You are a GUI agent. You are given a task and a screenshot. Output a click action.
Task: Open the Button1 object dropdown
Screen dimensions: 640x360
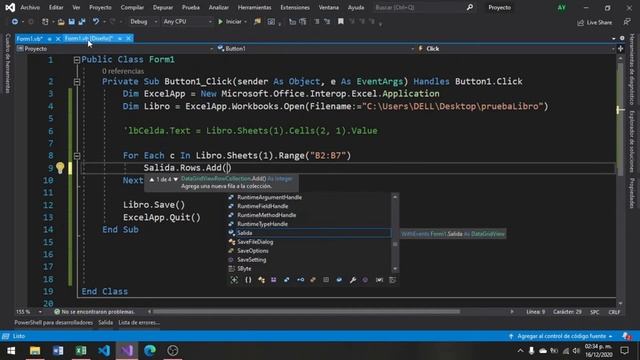point(315,49)
